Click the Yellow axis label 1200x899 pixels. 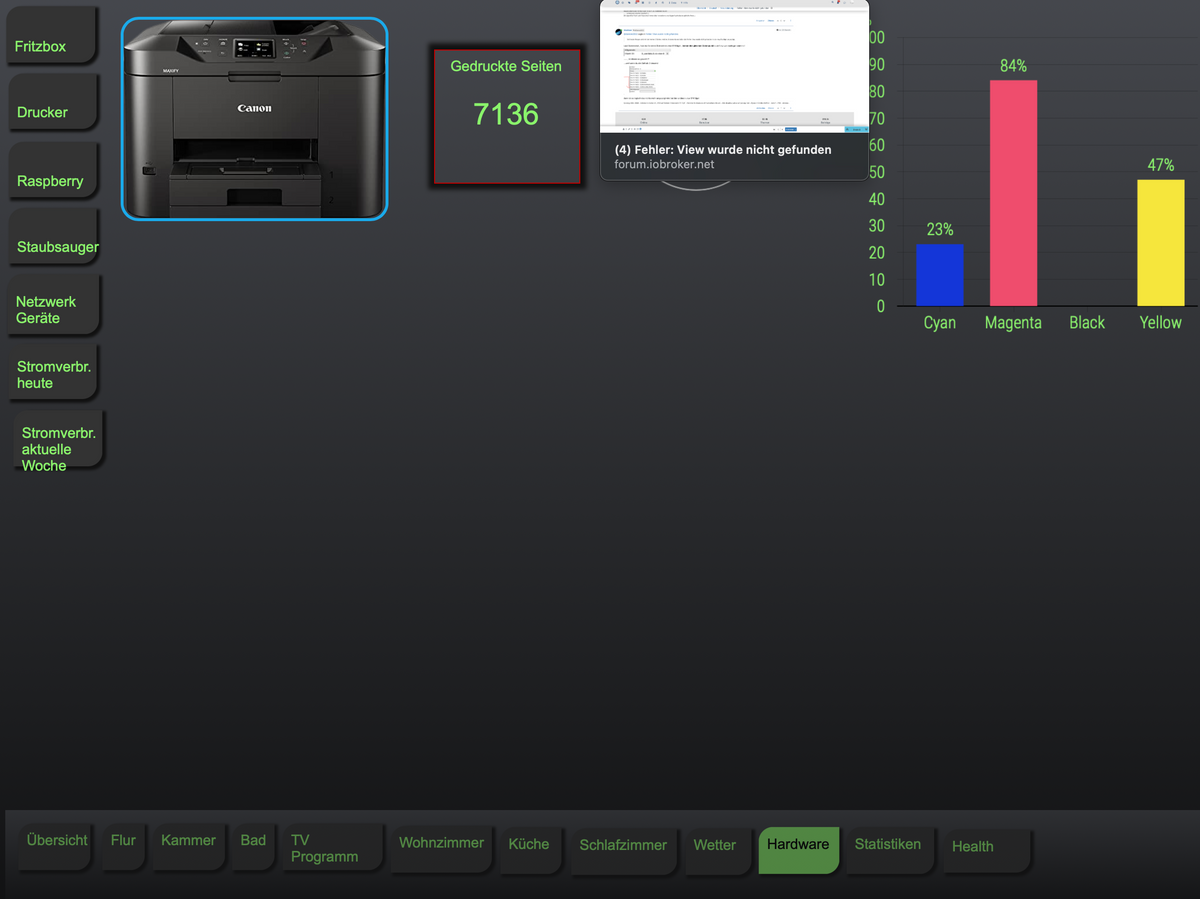[x=1161, y=323]
